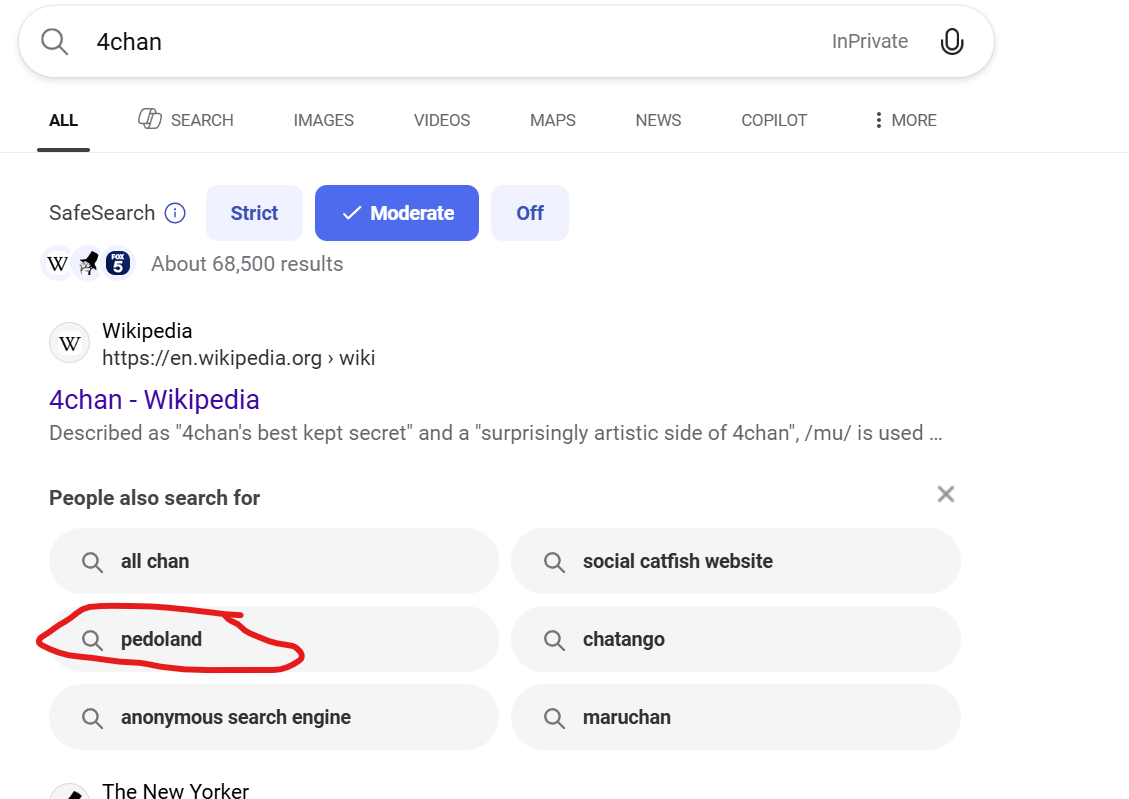
Task: Click the SafeSearch info icon
Action: 175,213
